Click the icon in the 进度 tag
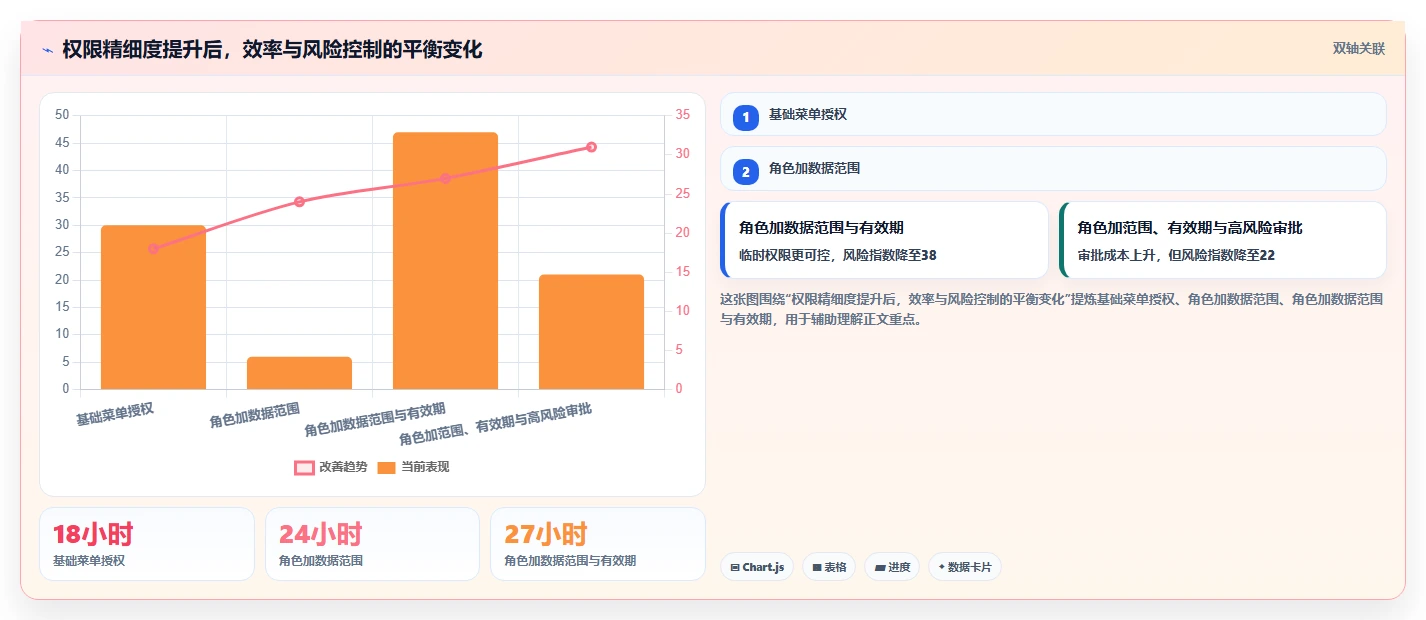Screen dimensions: 1426x620 click(879, 567)
